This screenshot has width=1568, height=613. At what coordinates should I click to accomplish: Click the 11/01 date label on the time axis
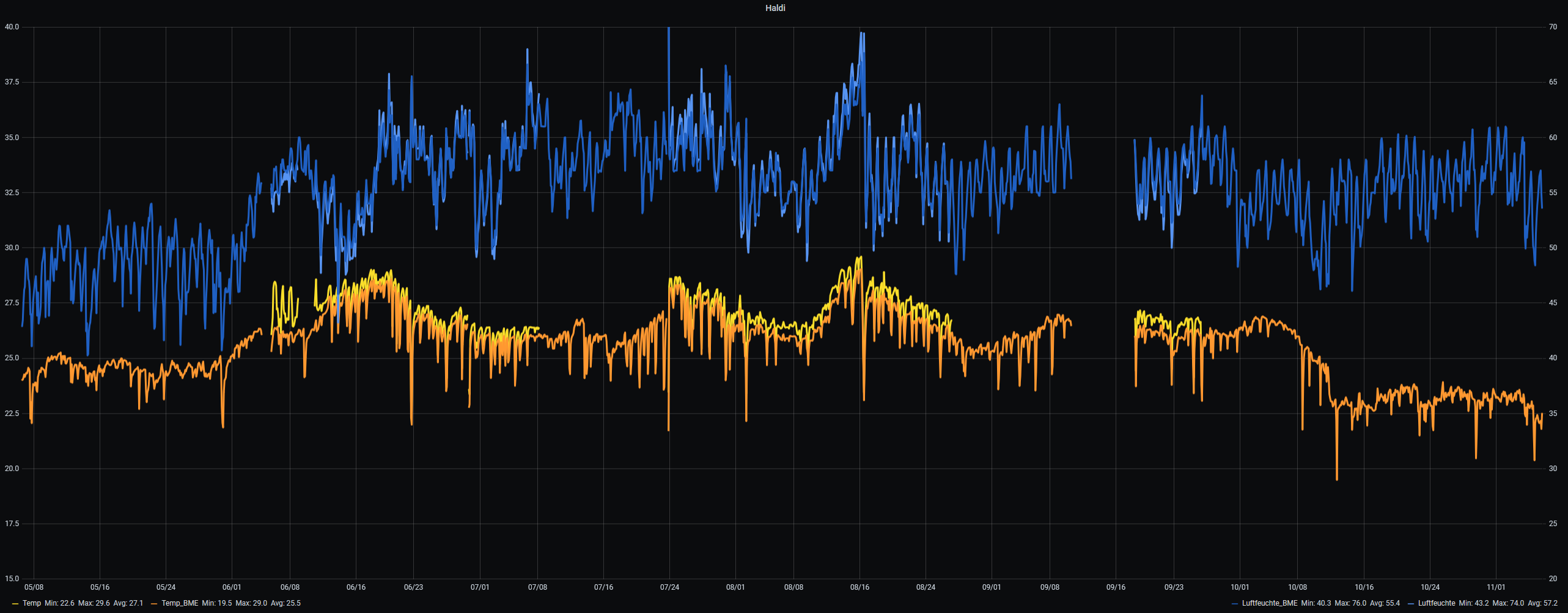pos(1496,587)
